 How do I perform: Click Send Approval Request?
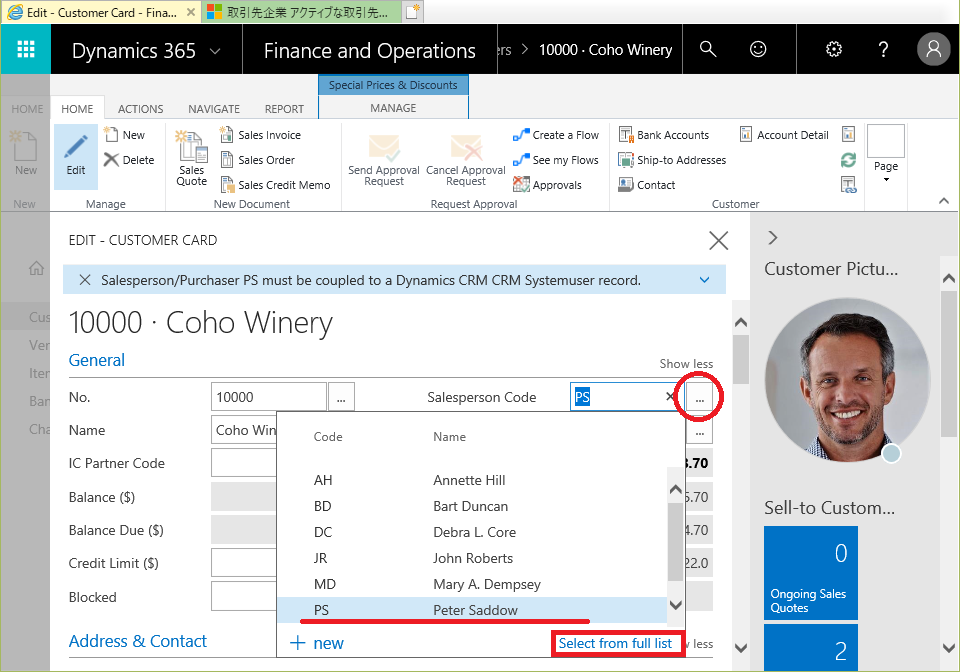pos(384,160)
